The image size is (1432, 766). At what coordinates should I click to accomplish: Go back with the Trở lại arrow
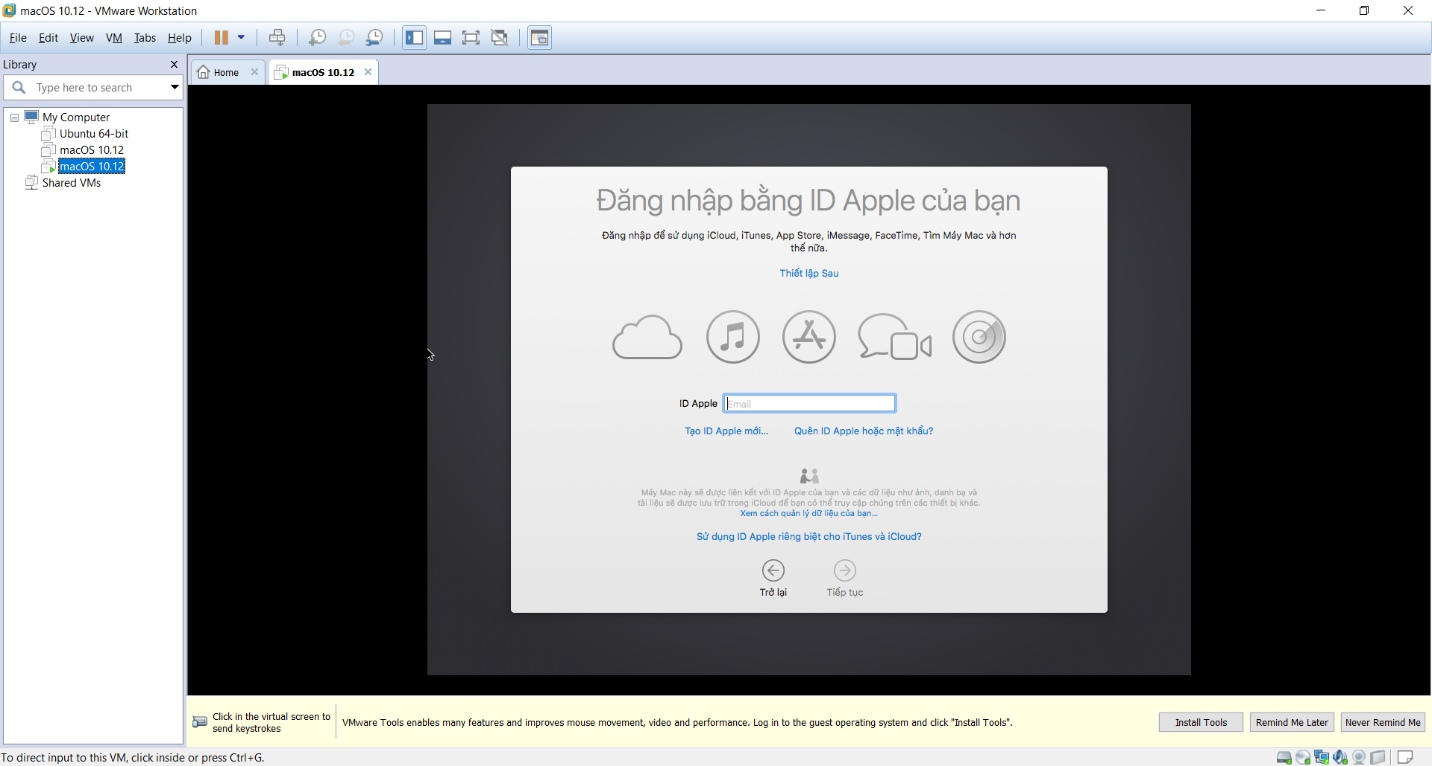click(x=773, y=570)
